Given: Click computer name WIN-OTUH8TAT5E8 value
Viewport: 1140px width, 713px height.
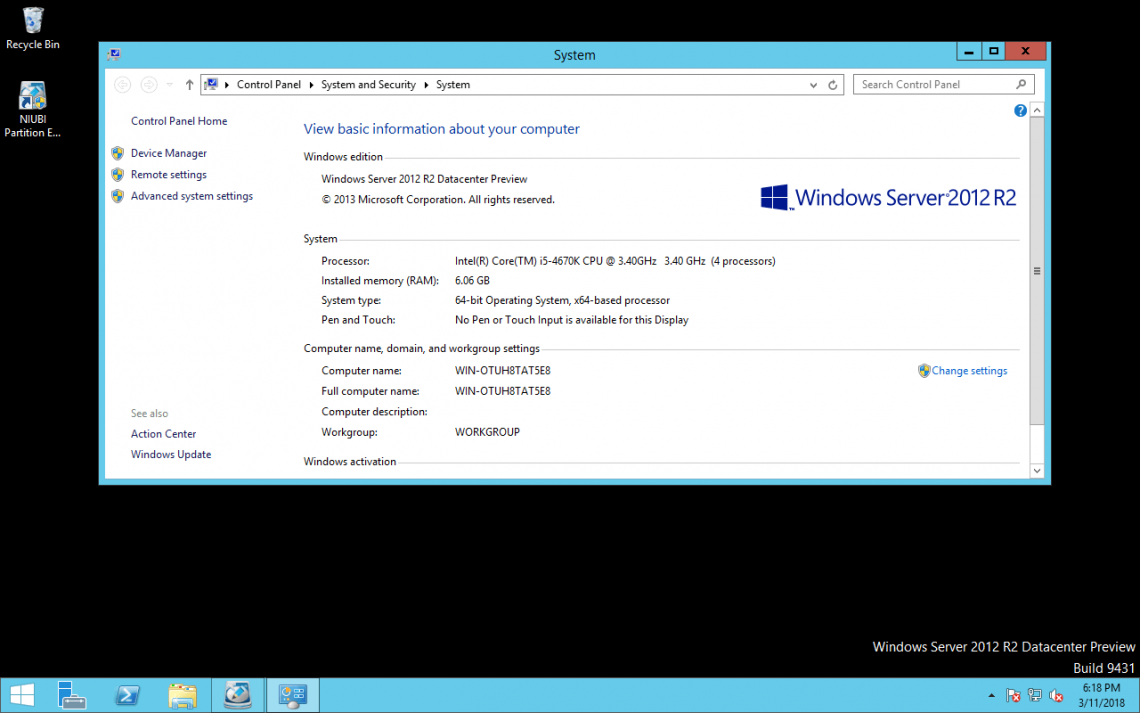Looking at the screenshot, I should coord(502,371).
